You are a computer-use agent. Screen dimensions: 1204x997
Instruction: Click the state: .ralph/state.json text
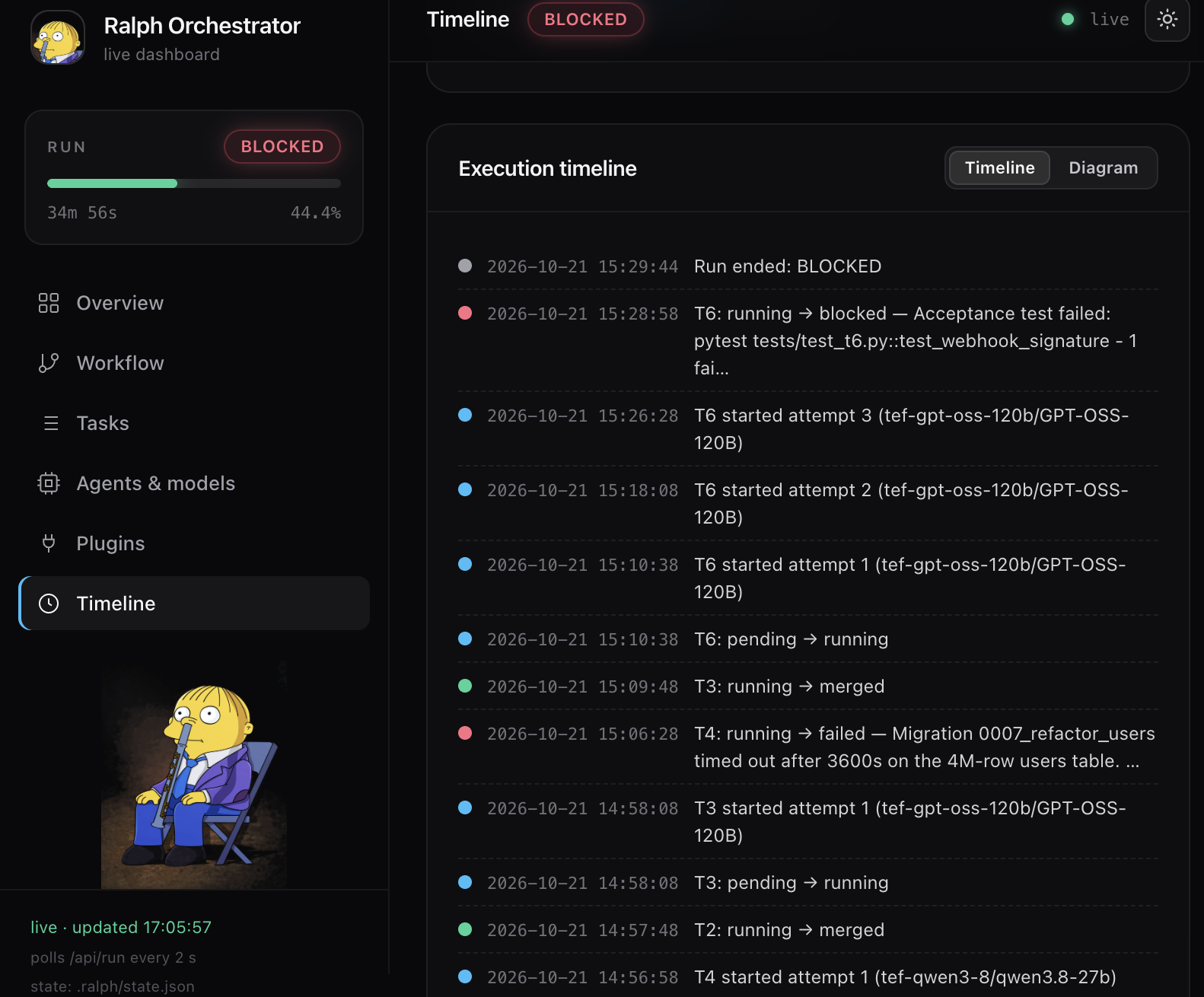click(x=113, y=986)
